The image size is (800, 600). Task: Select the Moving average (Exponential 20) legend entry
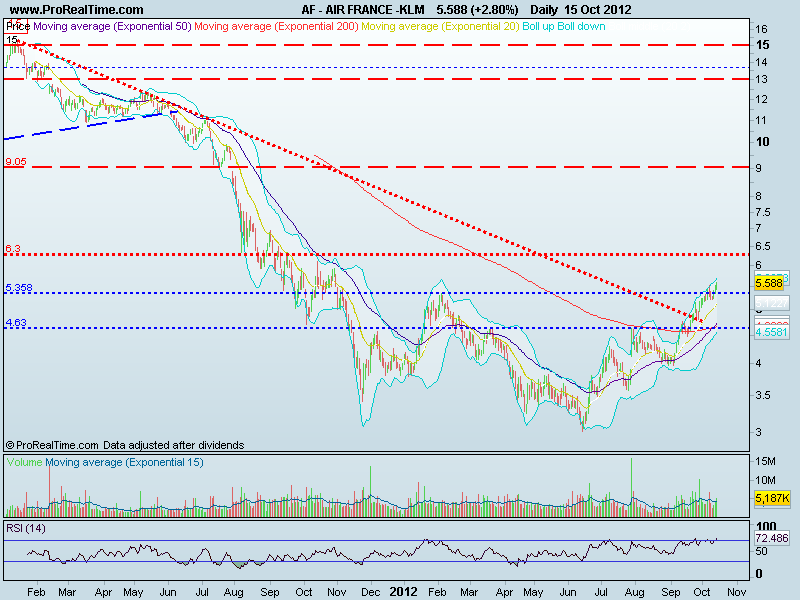coord(440,27)
